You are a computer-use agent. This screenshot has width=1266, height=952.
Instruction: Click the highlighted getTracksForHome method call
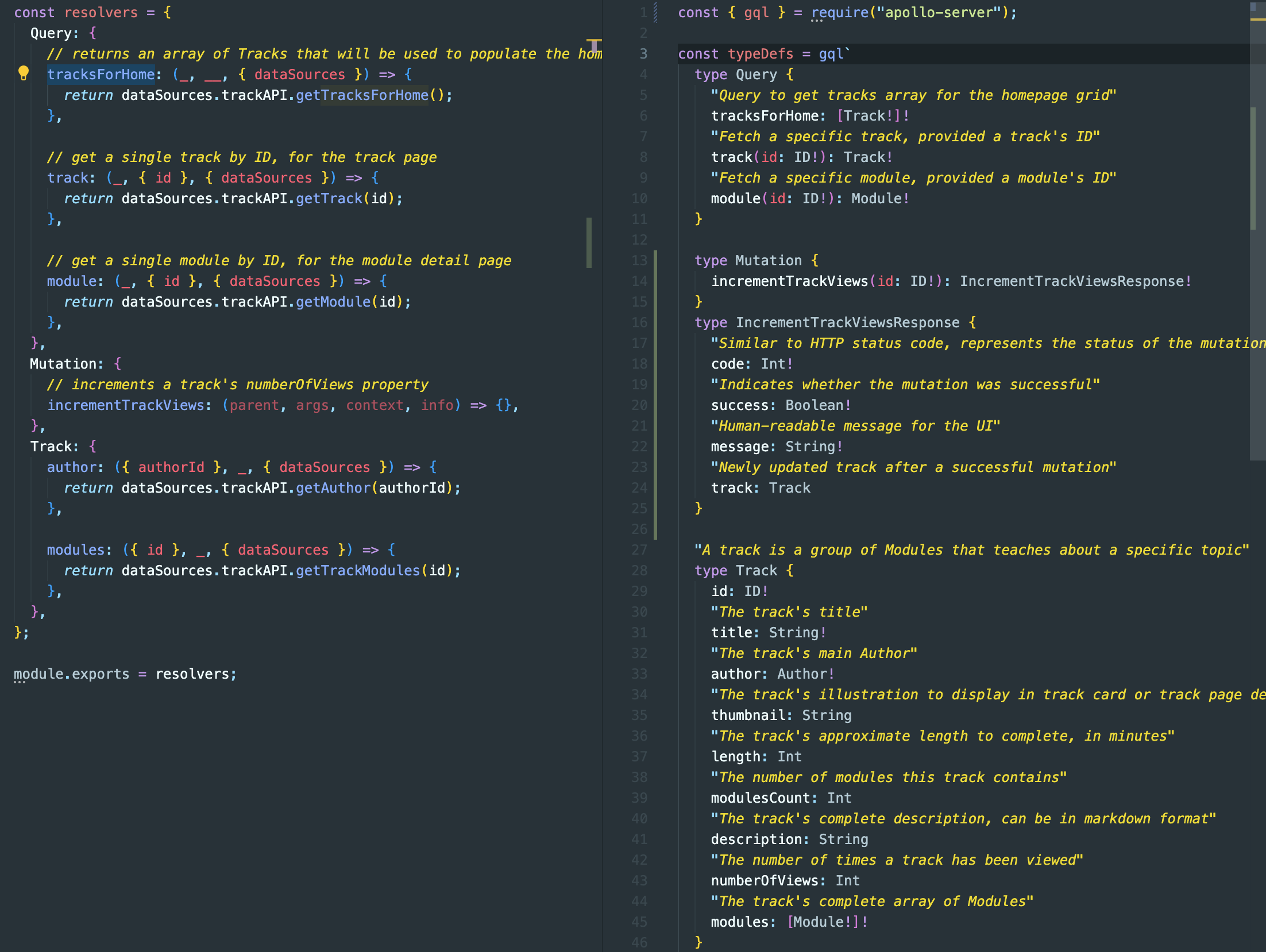point(362,95)
